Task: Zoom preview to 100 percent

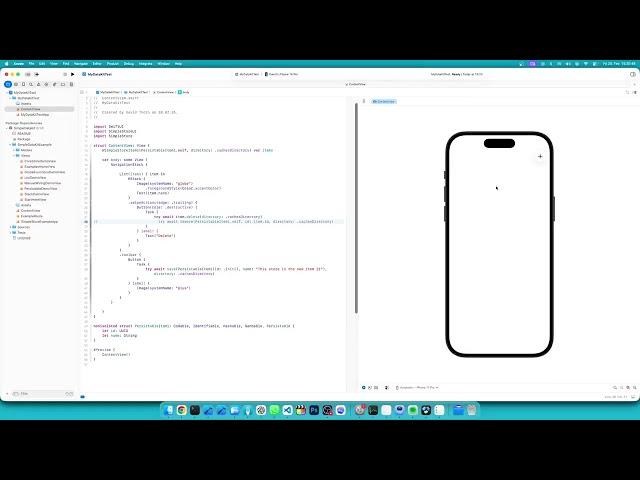Action: tap(622, 387)
